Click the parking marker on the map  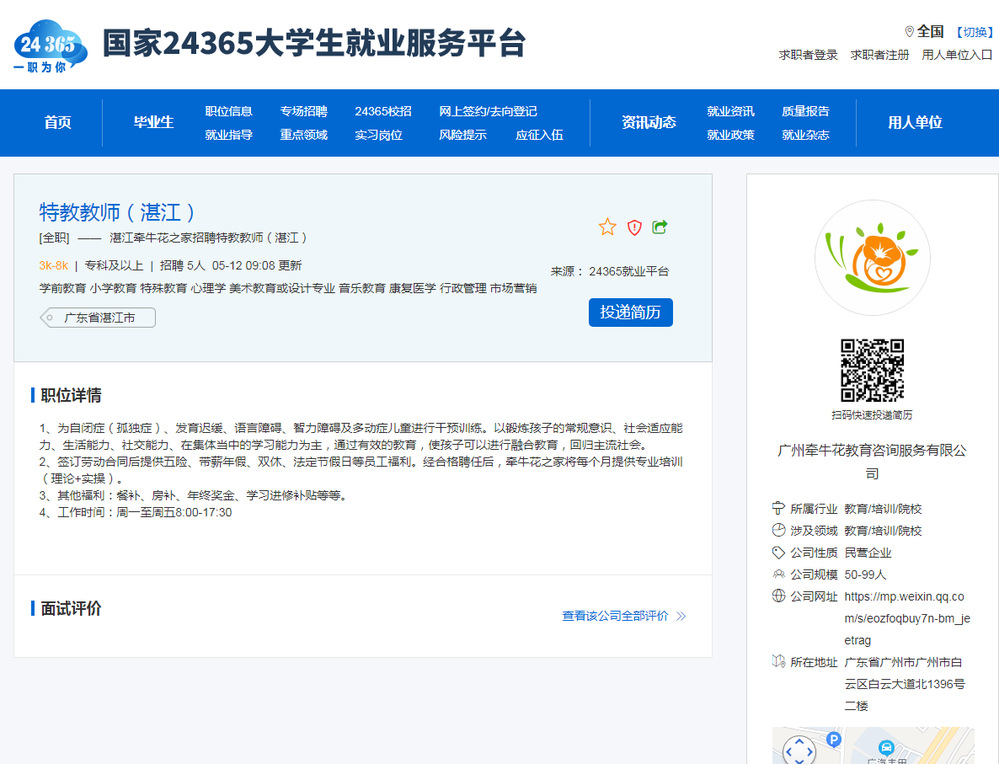[834, 739]
